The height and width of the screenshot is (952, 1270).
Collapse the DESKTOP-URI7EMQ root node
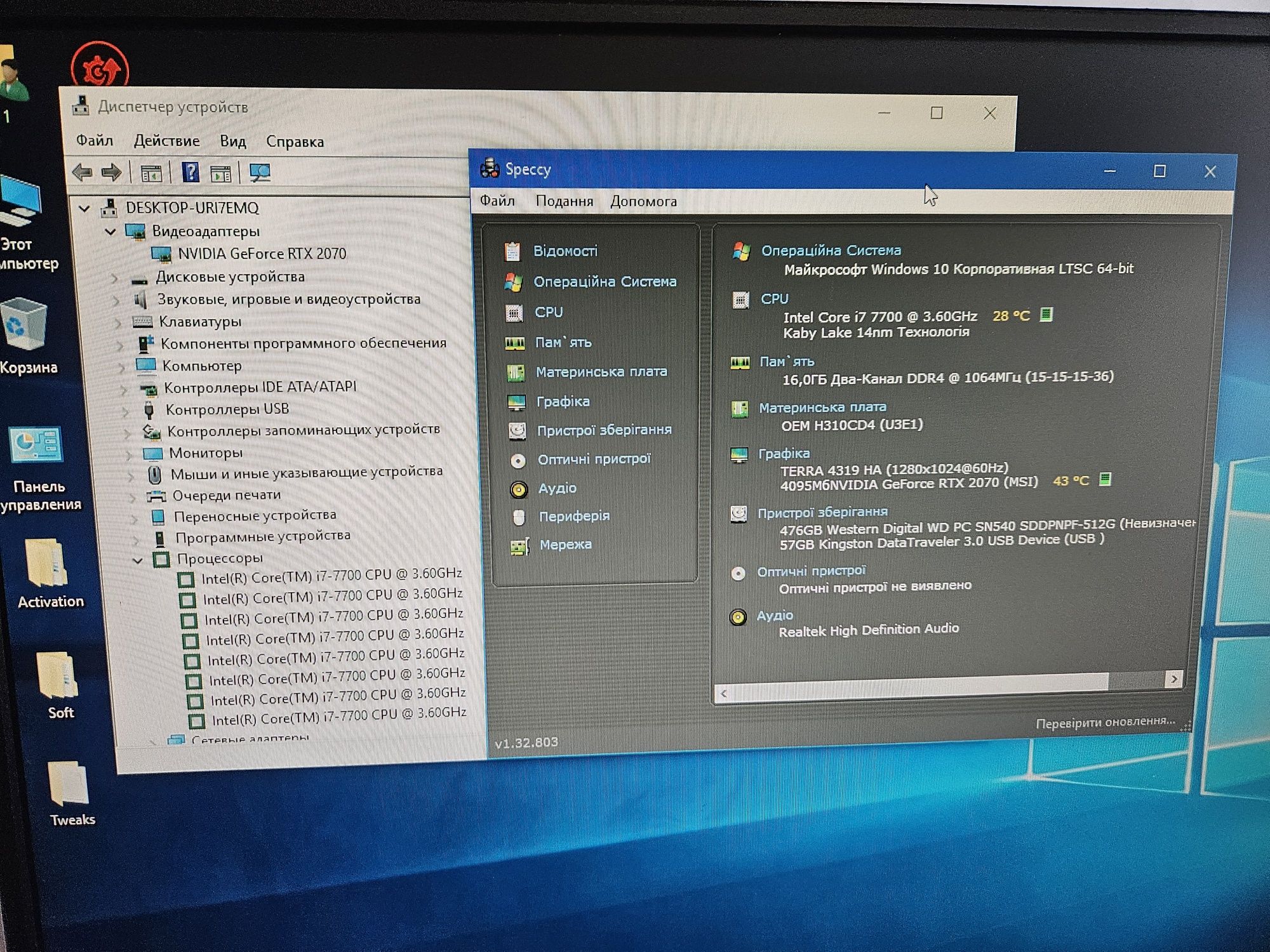point(84,208)
